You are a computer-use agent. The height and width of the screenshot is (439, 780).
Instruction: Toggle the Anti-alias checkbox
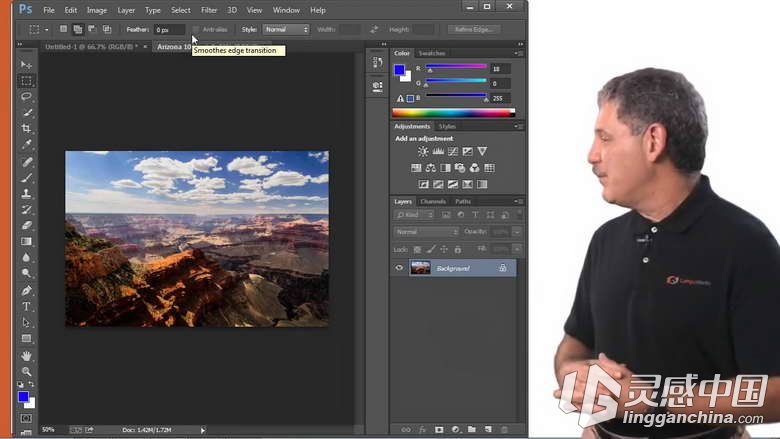point(195,30)
